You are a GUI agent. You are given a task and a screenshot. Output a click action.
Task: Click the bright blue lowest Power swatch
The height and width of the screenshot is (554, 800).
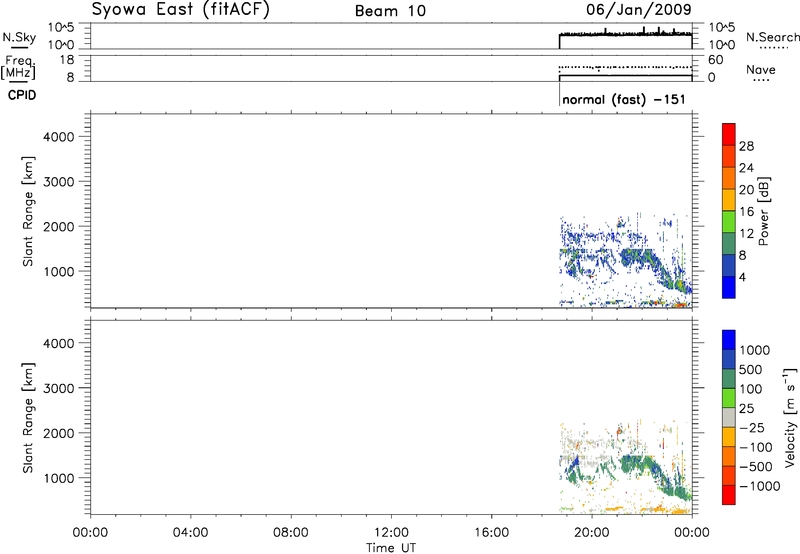[x=729, y=287]
